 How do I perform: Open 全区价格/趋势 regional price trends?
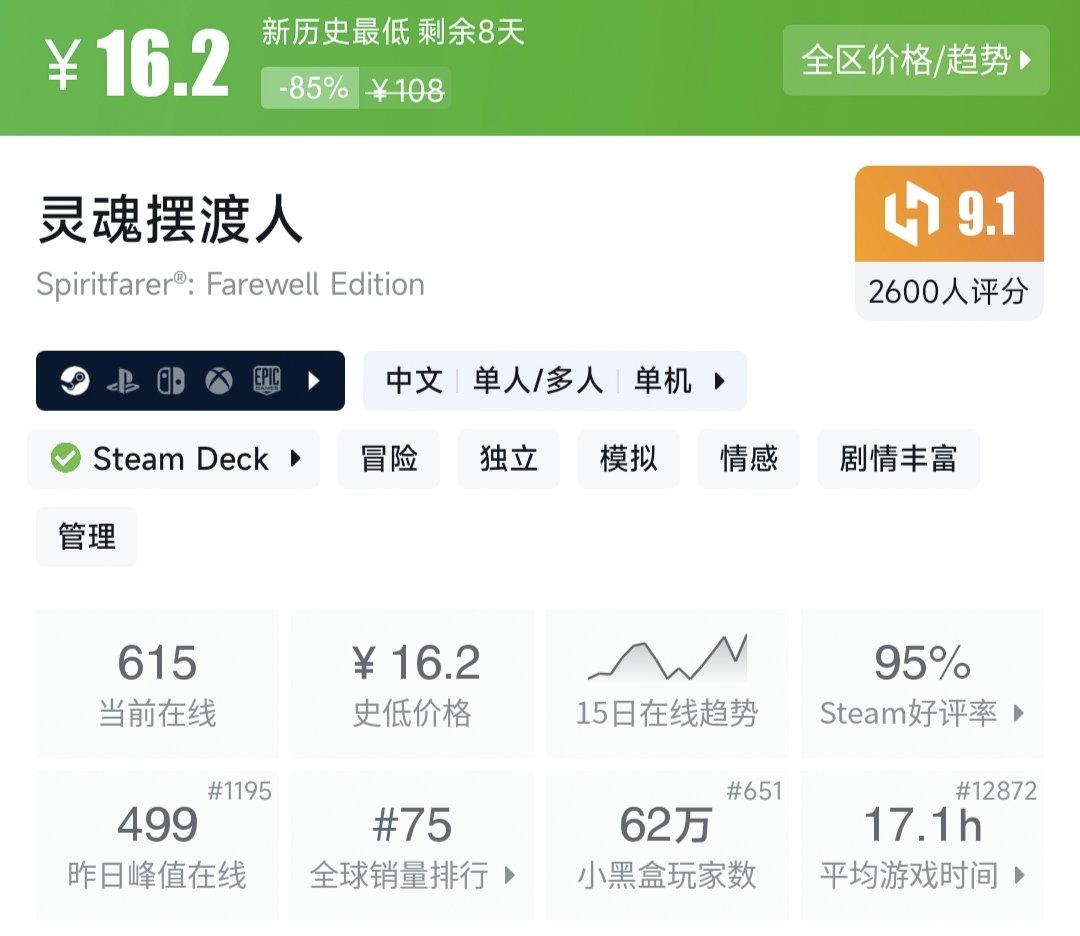(916, 61)
